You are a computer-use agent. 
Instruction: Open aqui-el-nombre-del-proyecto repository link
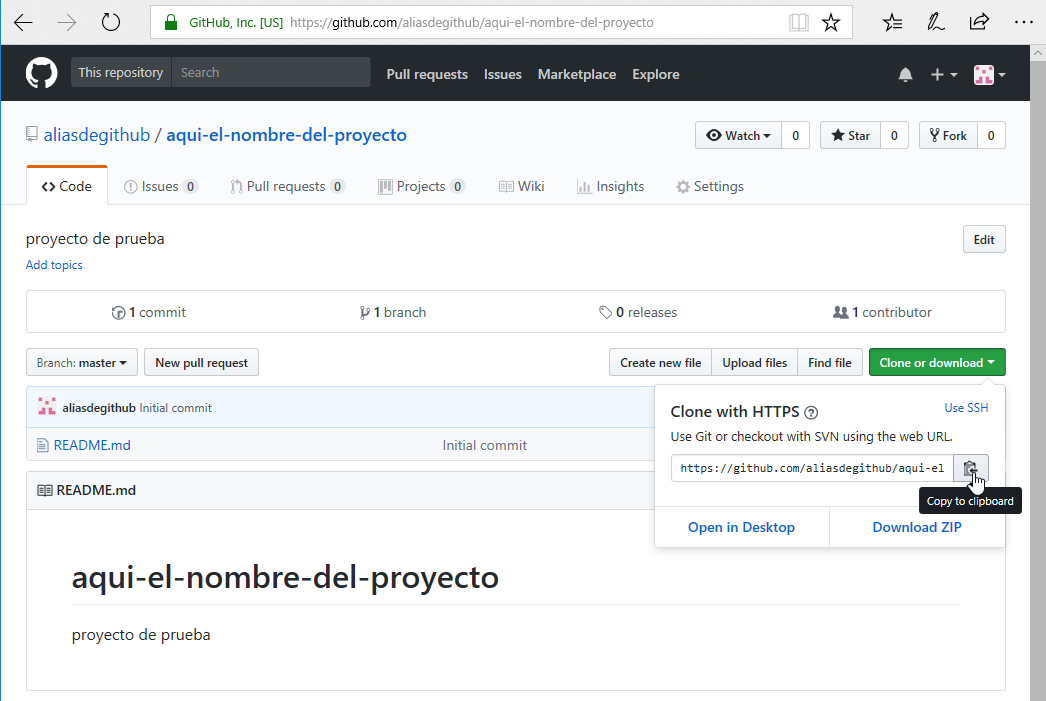pyautogui.click(x=286, y=135)
